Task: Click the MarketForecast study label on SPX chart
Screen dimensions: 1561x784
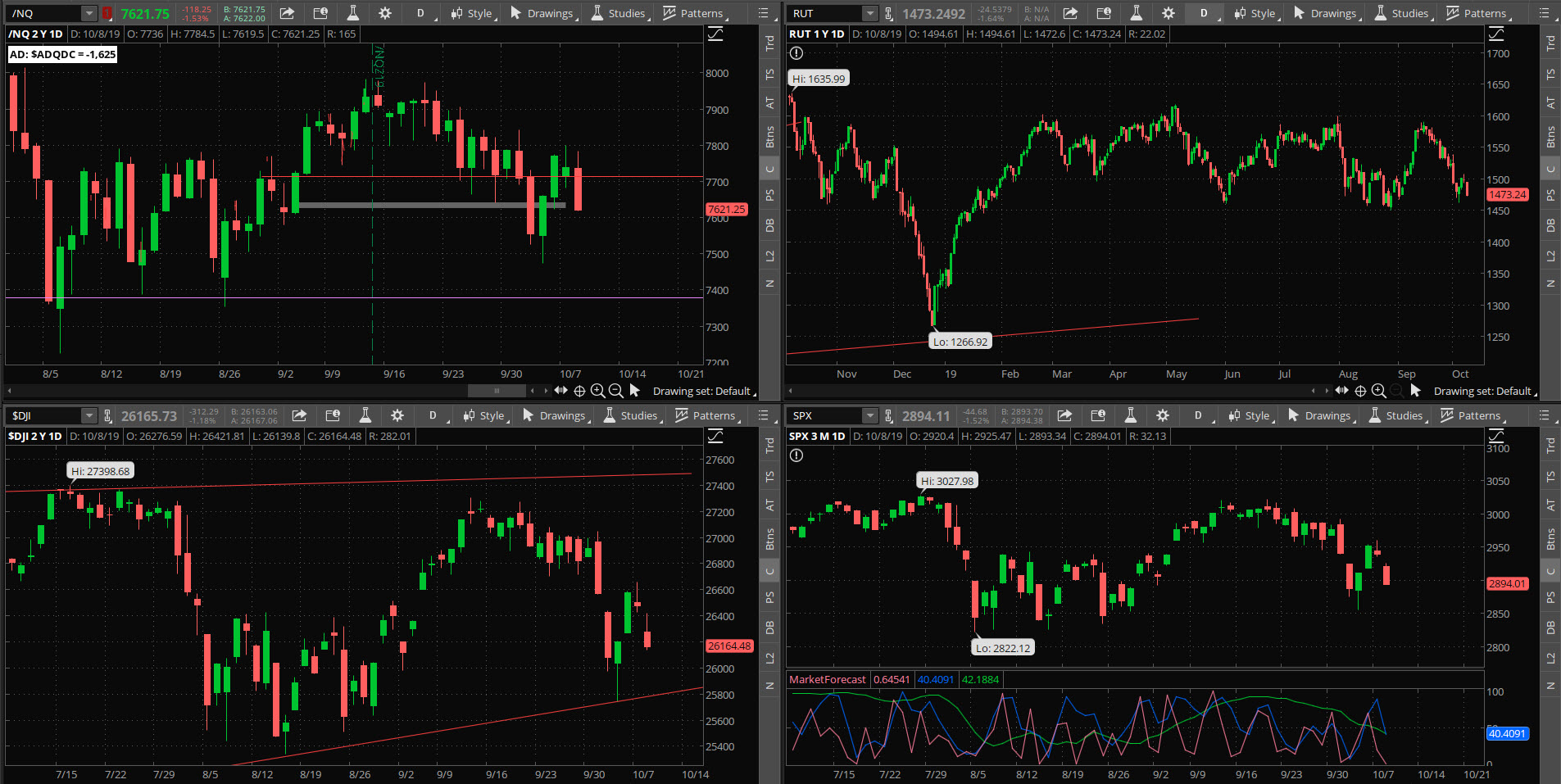Action: coord(827,679)
